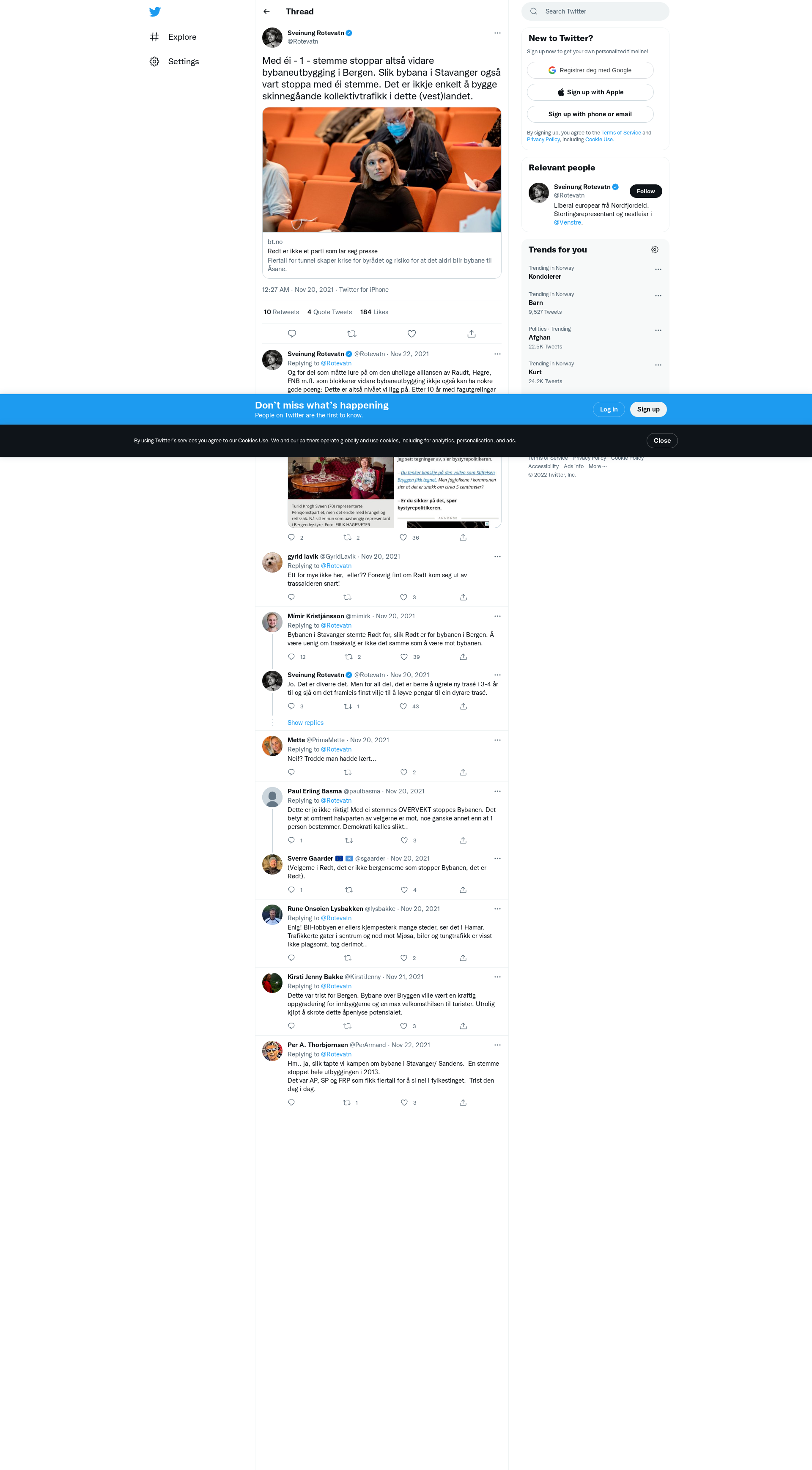Like the tweet with 36 likes
Screen dimensions: 812x1470
coord(403,538)
